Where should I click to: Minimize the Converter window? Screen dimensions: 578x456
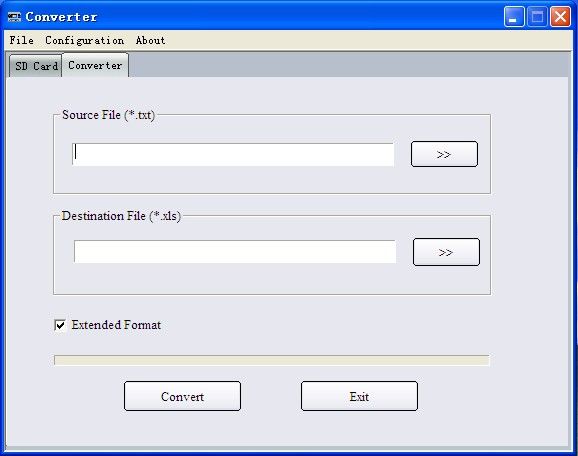(x=514, y=17)
